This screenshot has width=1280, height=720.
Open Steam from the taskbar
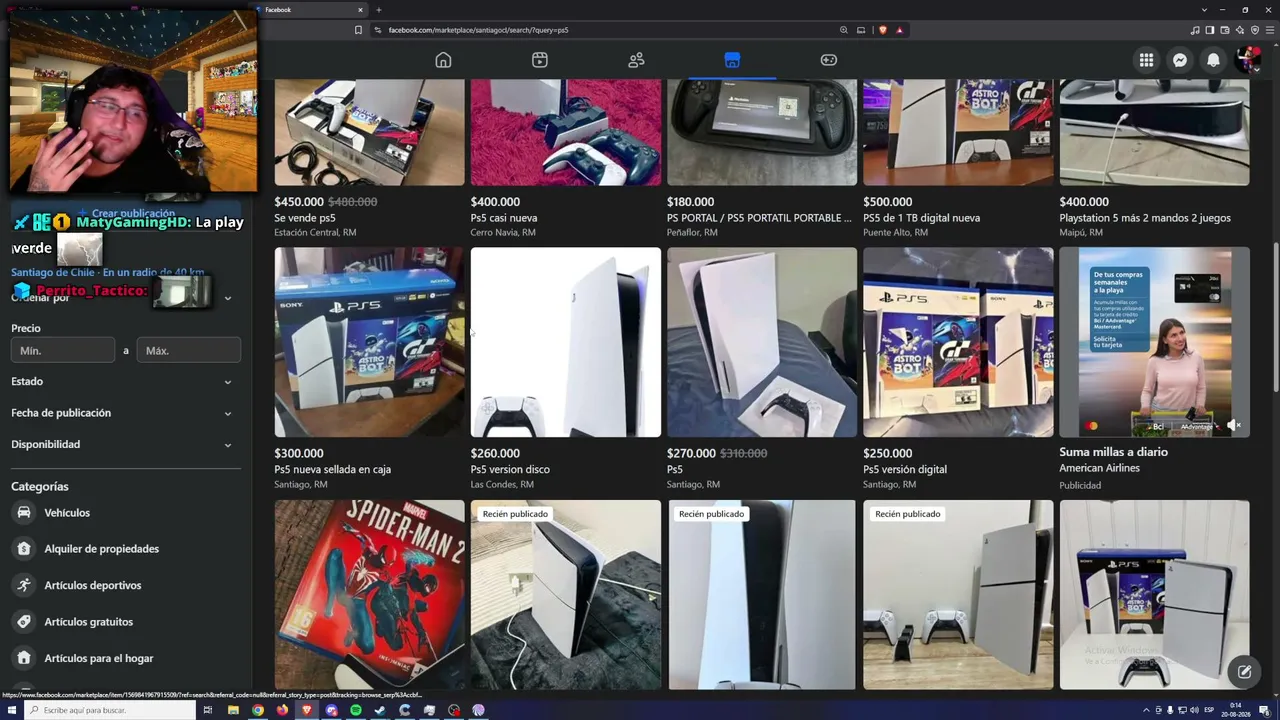(380, 710)
